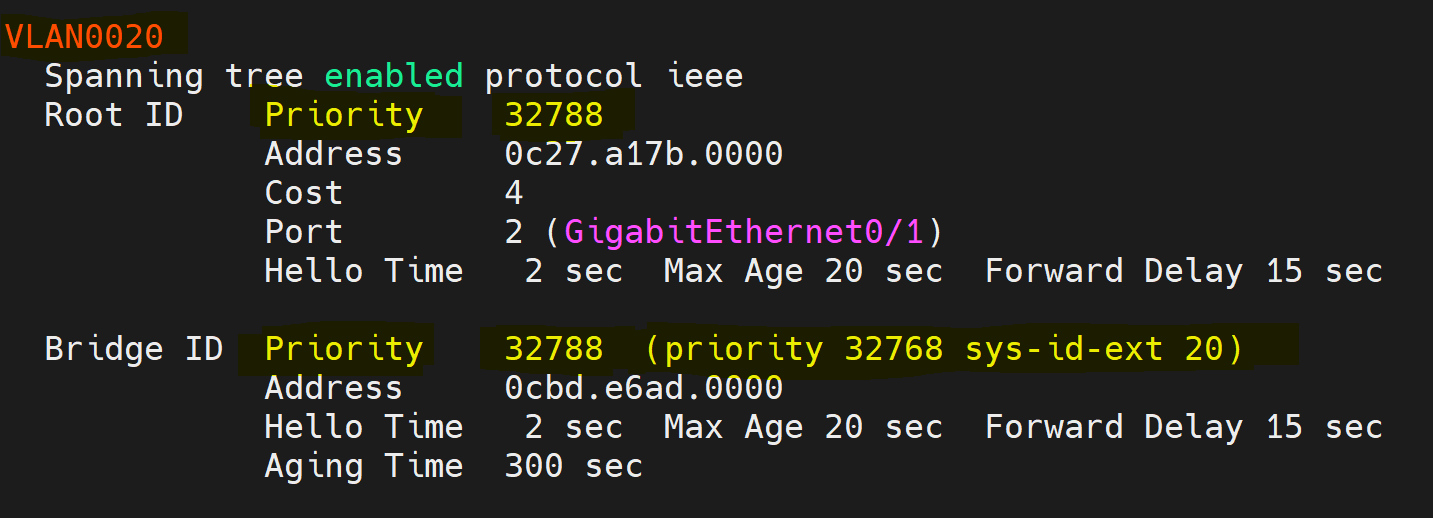Click the magenta GigabitEthernet0/1 text
The width and height of the screenshot is (1433, 518).
(744, 232)
